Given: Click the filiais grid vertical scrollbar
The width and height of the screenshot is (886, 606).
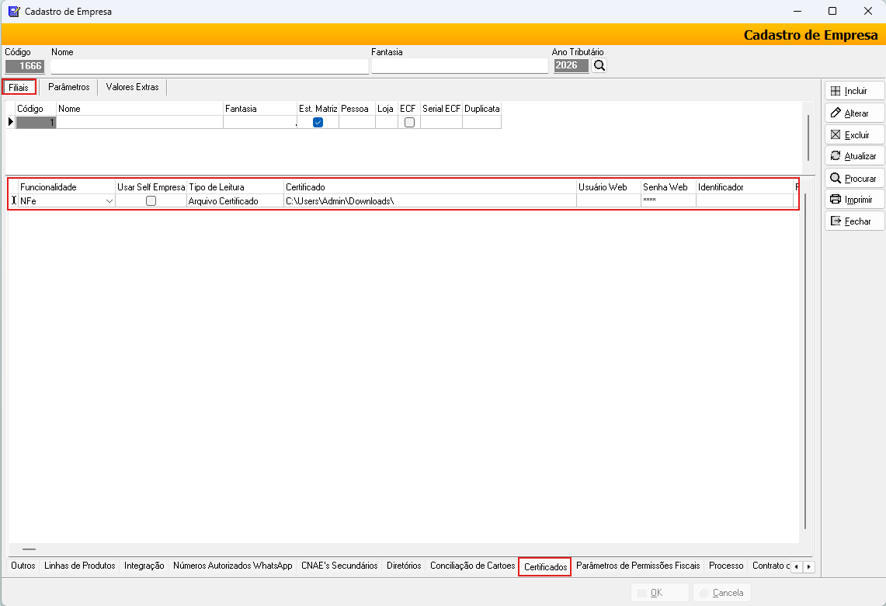Looking at the screenshot, I should pos(809,137).
